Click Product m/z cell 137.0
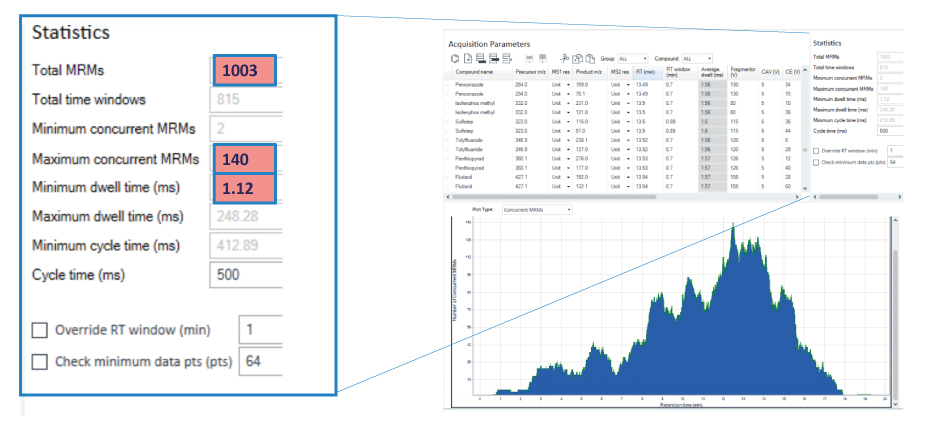Image resolution: width=940 pixels, height=431 pixels. [x=582, y=149]
